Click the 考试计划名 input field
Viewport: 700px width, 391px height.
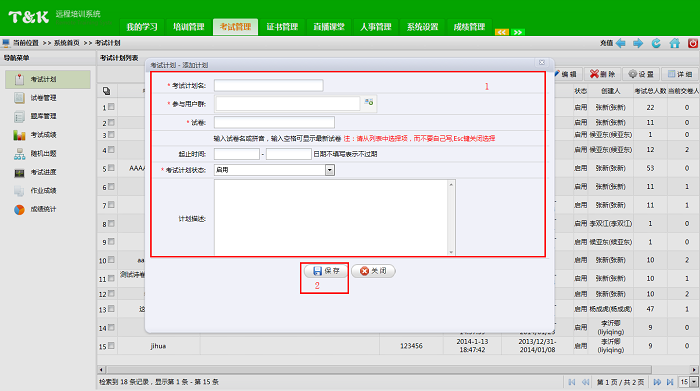click(x=269, y=85)
